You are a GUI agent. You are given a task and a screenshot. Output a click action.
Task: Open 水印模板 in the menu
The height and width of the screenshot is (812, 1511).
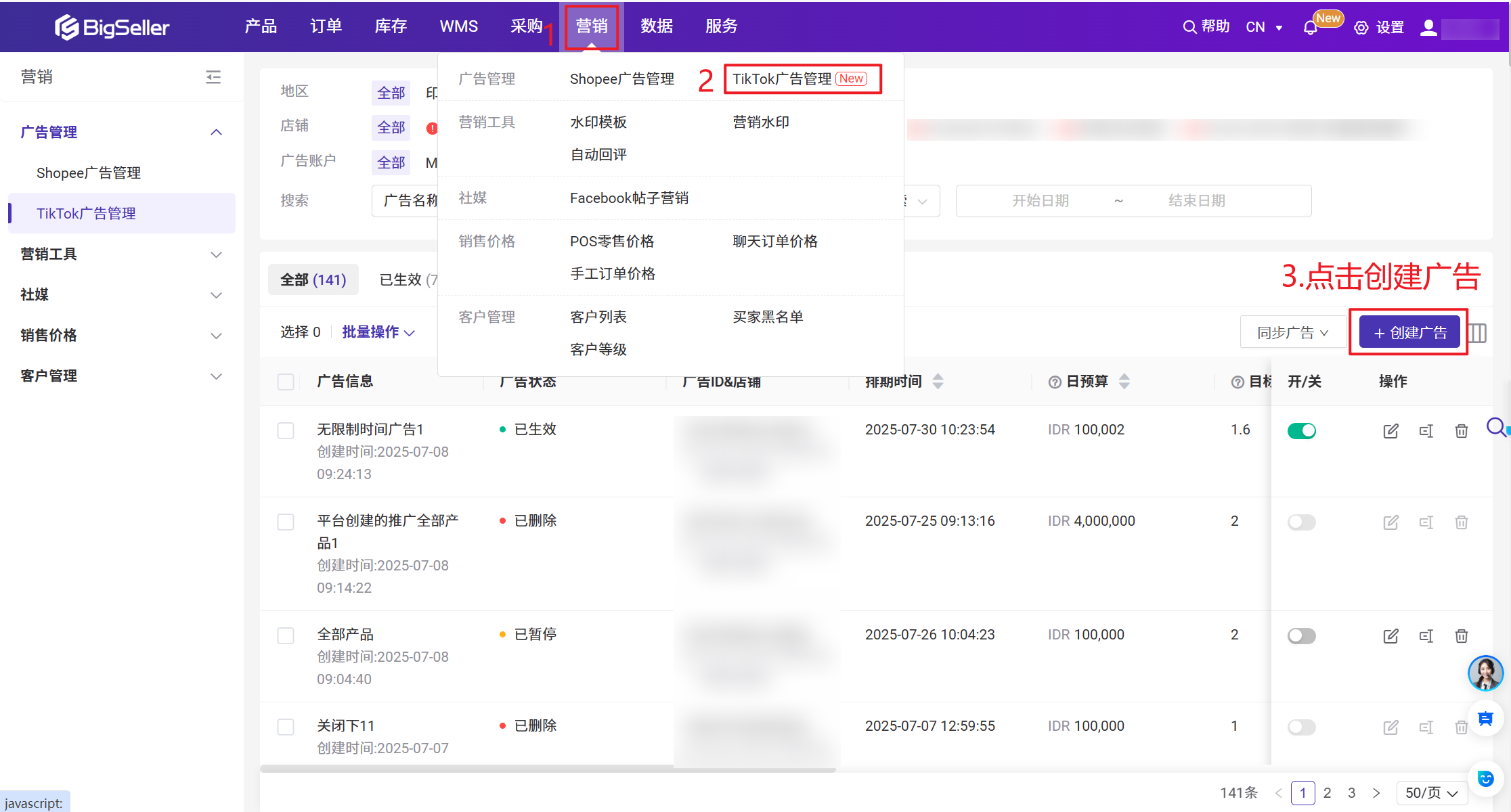(x=598, y=122)
